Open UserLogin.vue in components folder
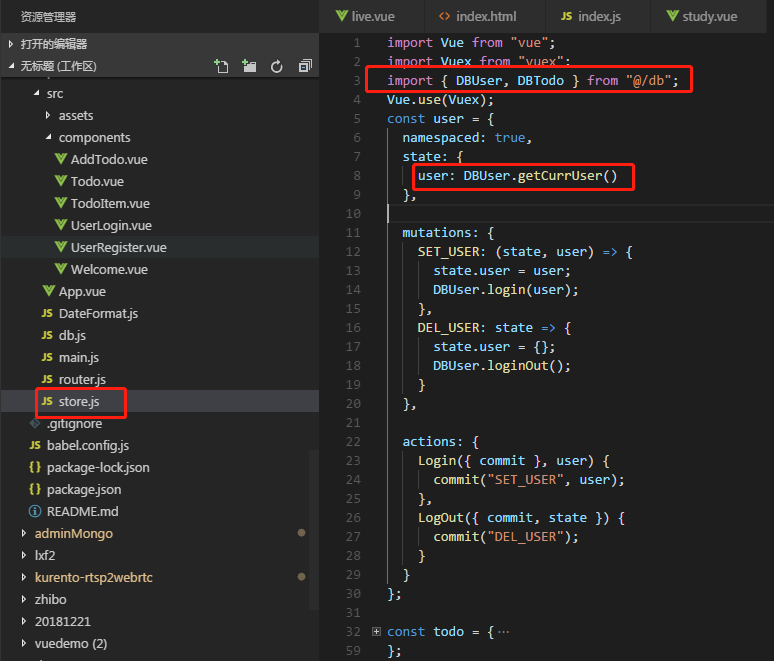The height and width of the screenshot is (661, 774). (110, 226)
